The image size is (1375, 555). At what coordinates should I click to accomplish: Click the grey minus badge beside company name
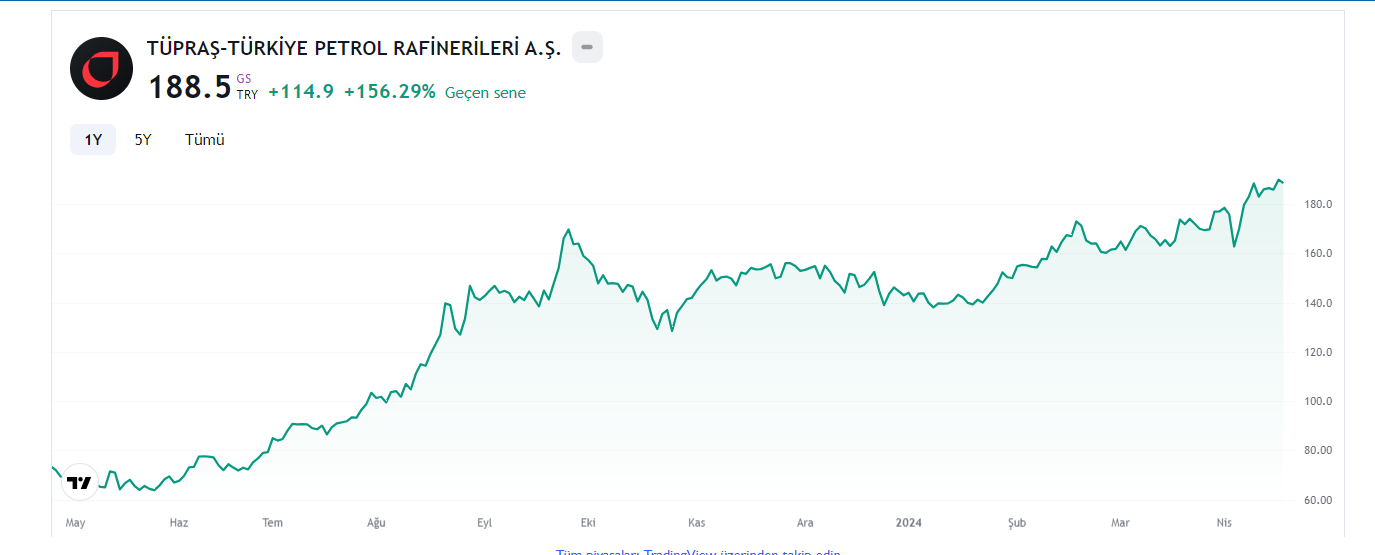point(587,47)
